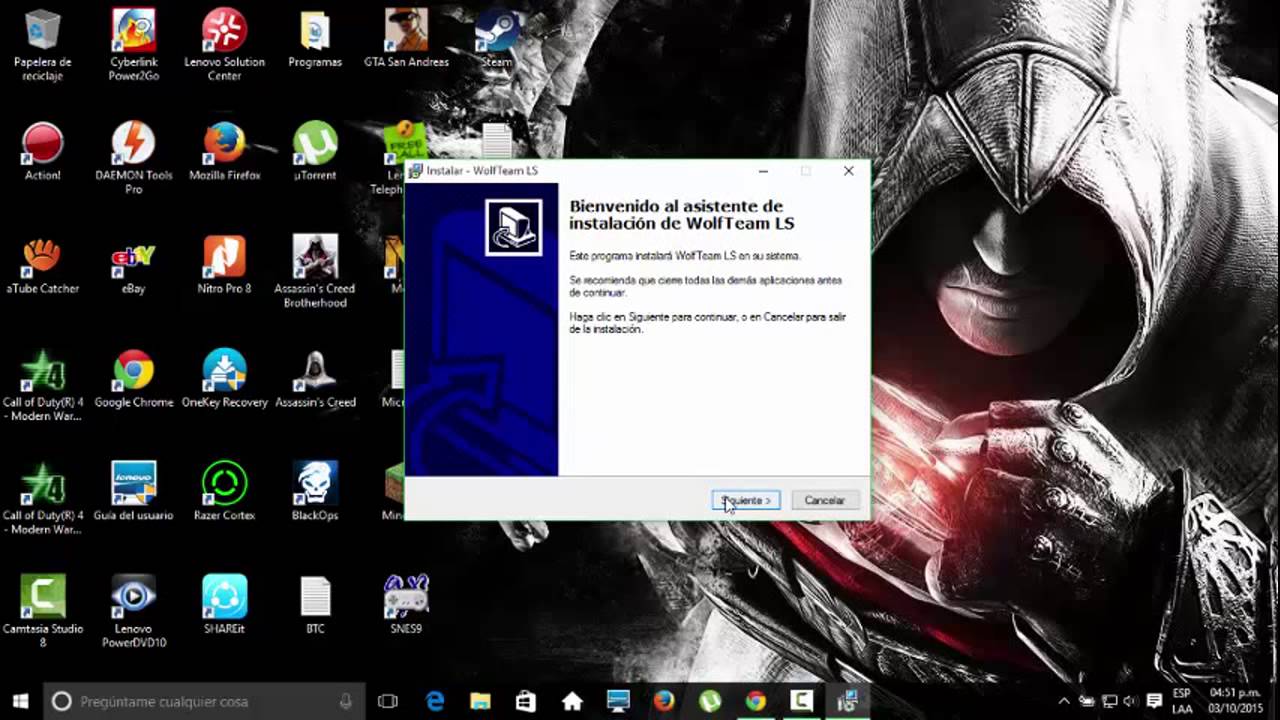The image size is (1280, 720).
Task: Select the BTC text file icon
Action: click(315, 606)
